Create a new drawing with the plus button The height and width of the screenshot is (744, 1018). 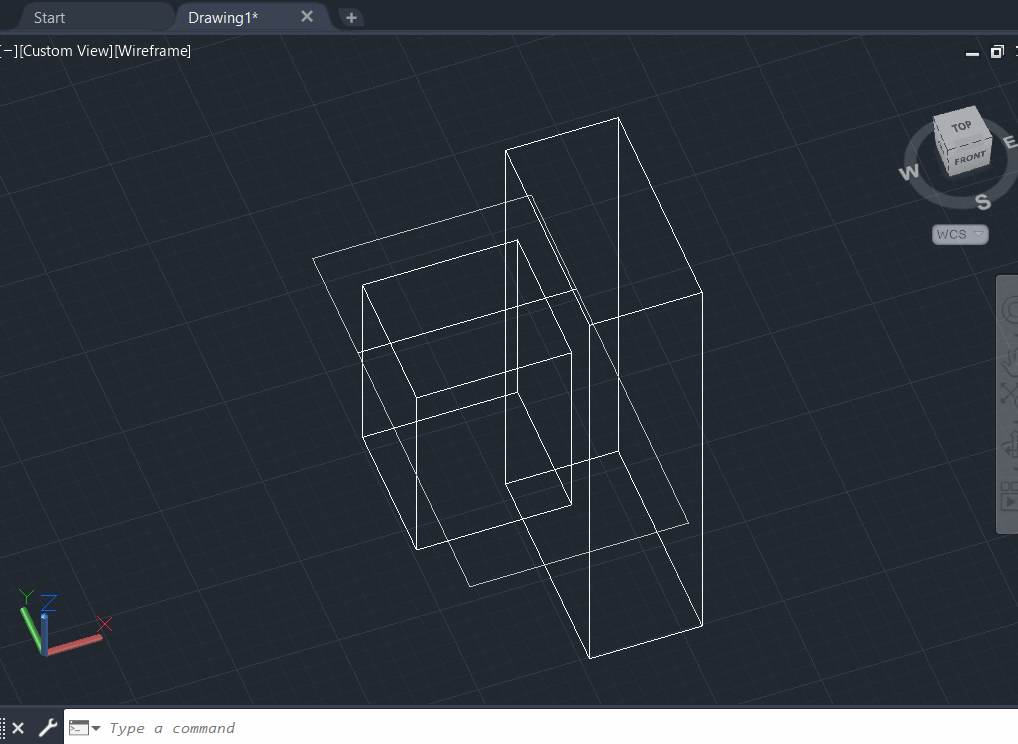tap(351, 16)
